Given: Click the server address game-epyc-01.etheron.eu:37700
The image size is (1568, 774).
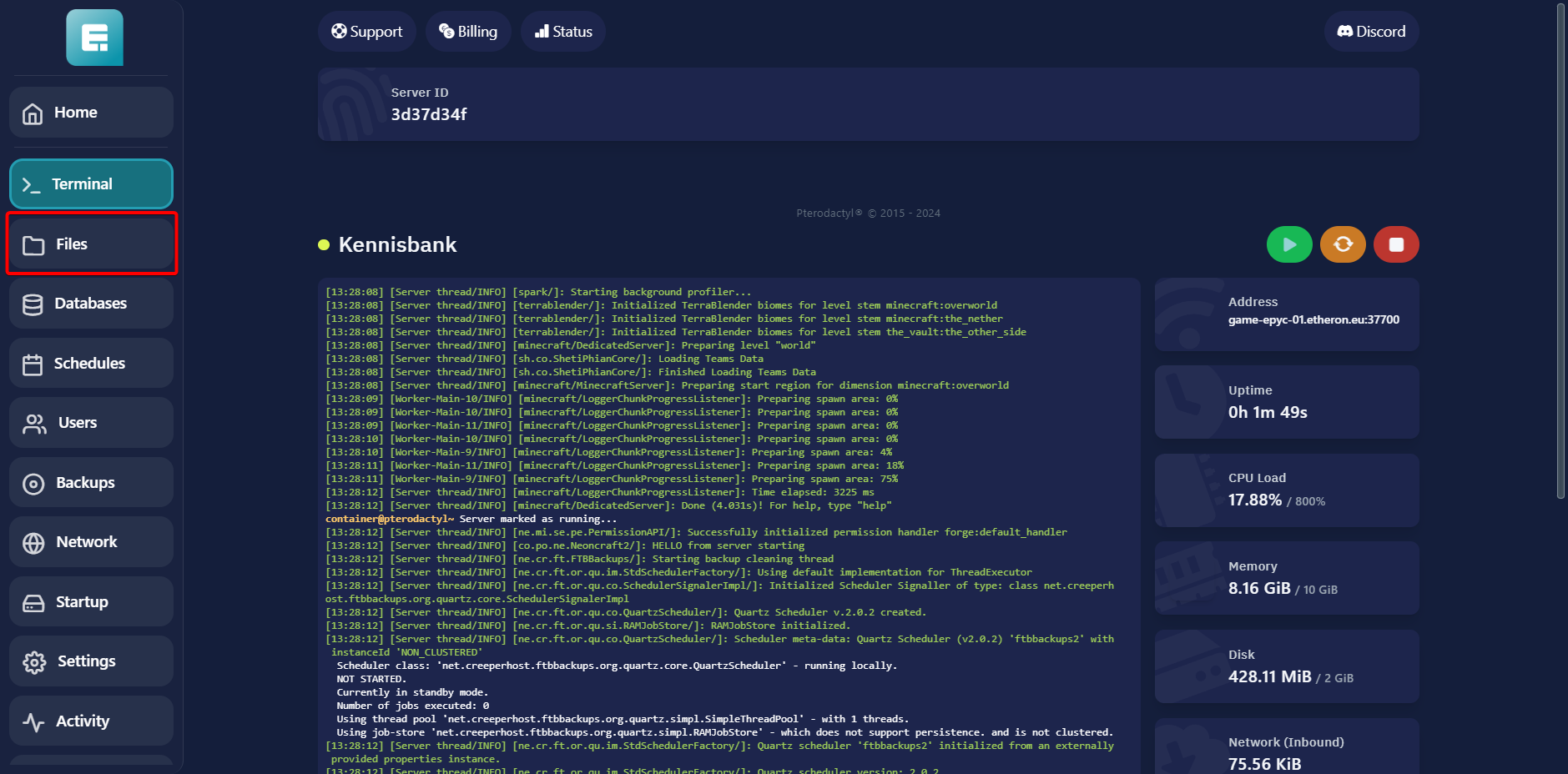Looking at the screenshot, I should pos(1313,319).
